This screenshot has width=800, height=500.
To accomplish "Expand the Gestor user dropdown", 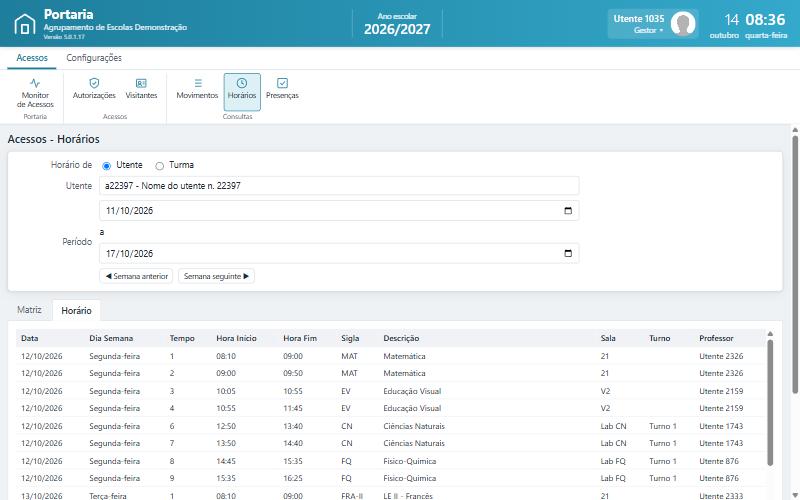I will click(648, 31).
